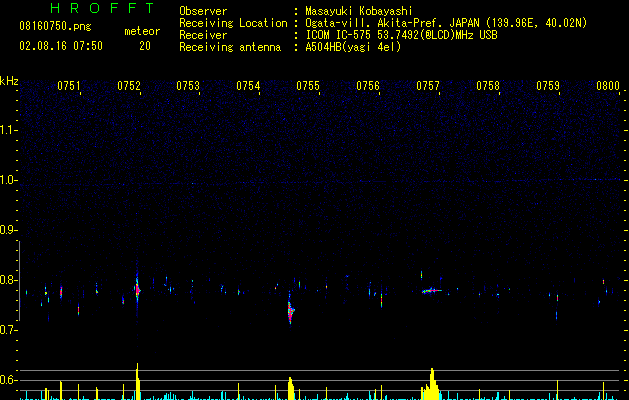This screenshot has height=400, width=629.
Task: Click the tall yellow power peak at 0752
Action: point(138,381)
